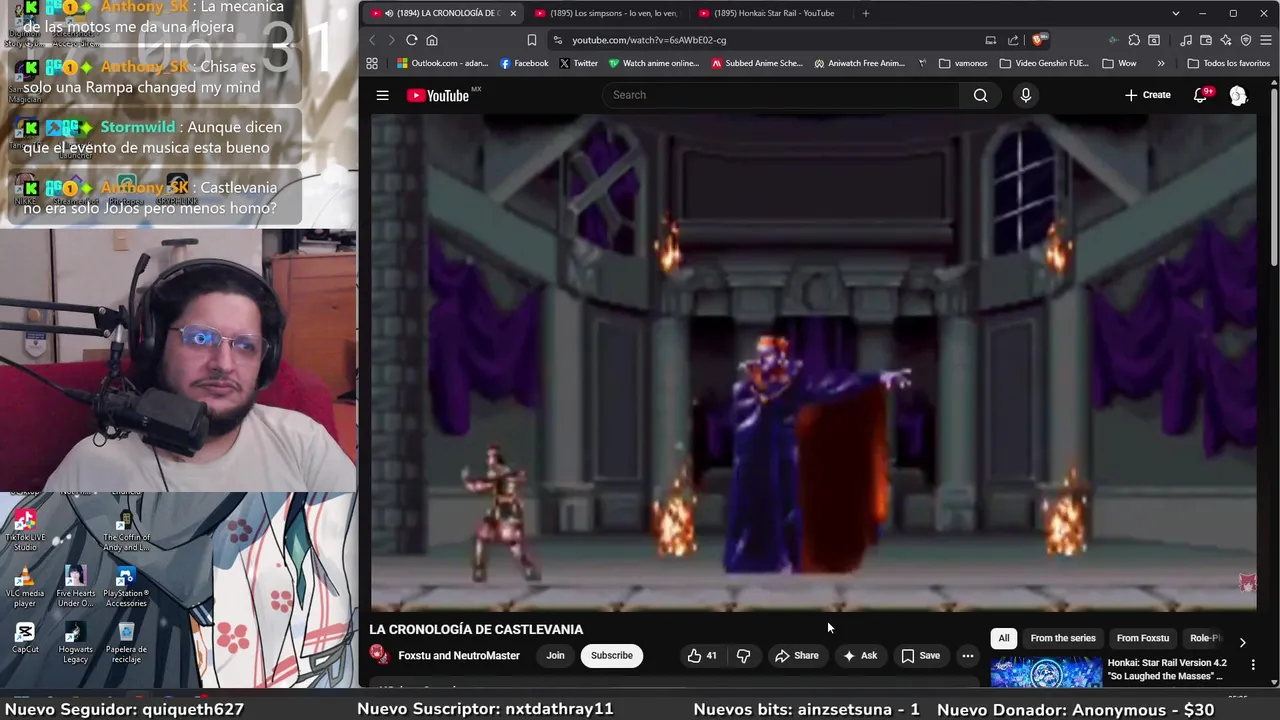Open TikTok LIVE Studio desktop shortcut
1280x720 pixels.
pos(25,530)
